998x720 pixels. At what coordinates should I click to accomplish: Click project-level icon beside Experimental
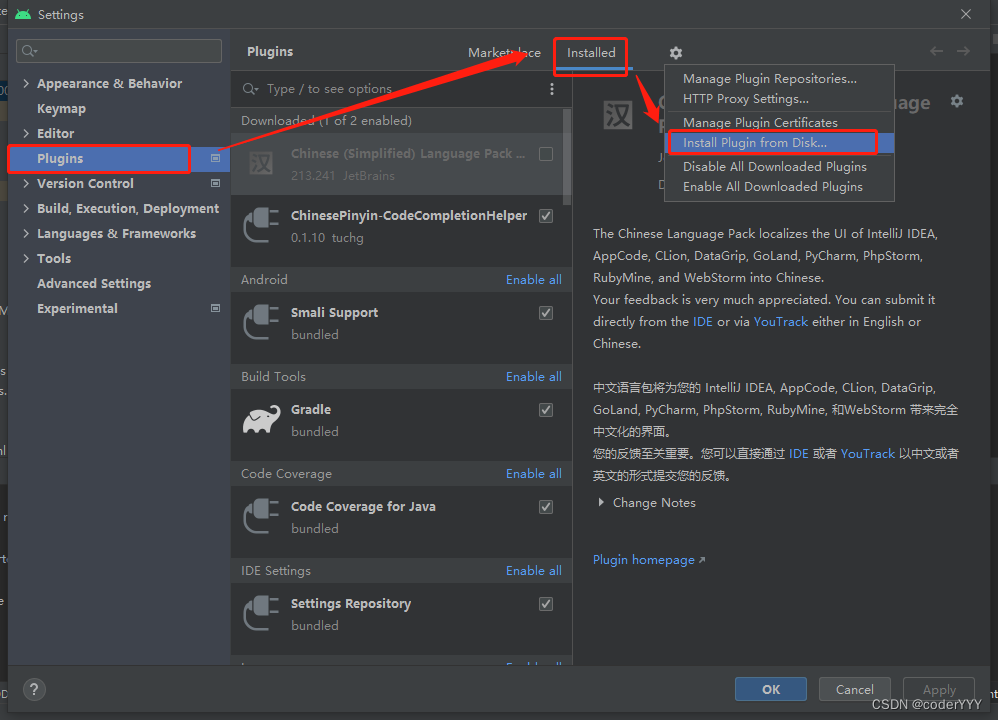click(x=216, y=308)
